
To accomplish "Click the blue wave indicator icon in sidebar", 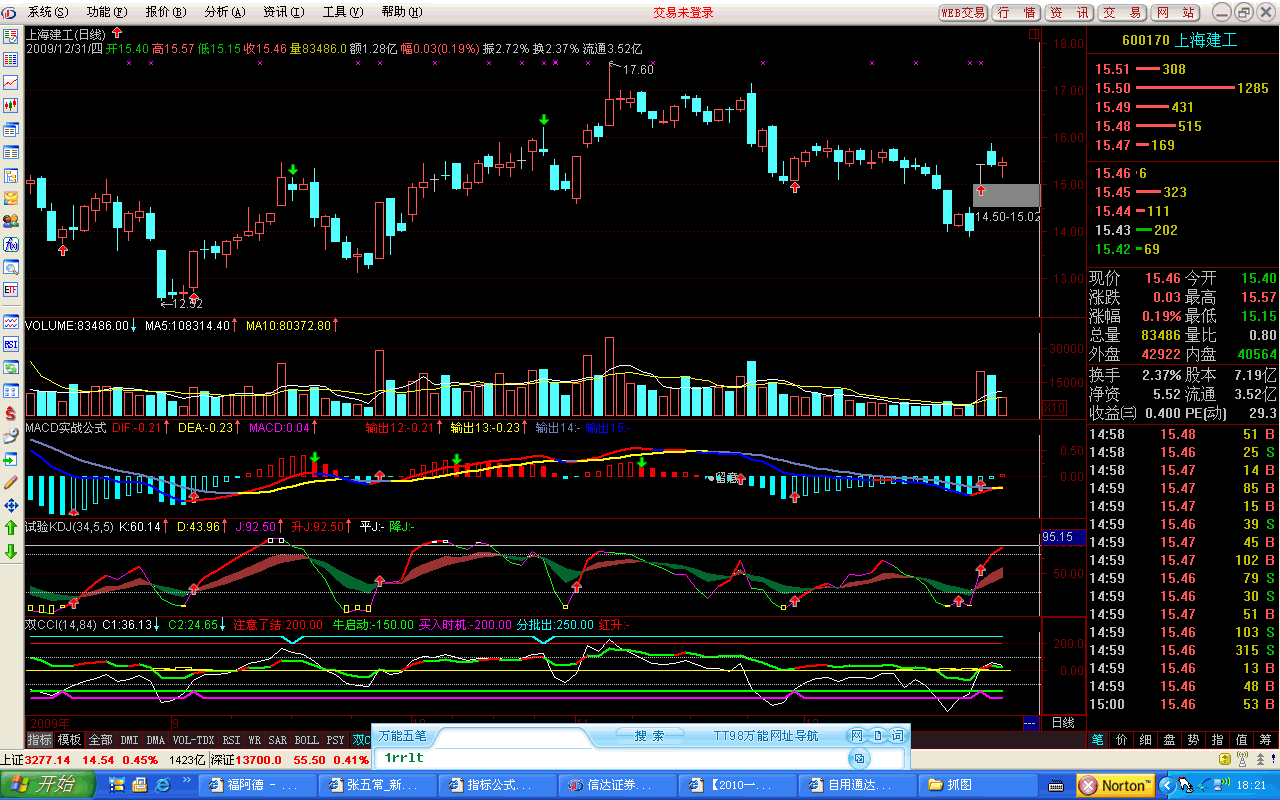I will (11, 321).
